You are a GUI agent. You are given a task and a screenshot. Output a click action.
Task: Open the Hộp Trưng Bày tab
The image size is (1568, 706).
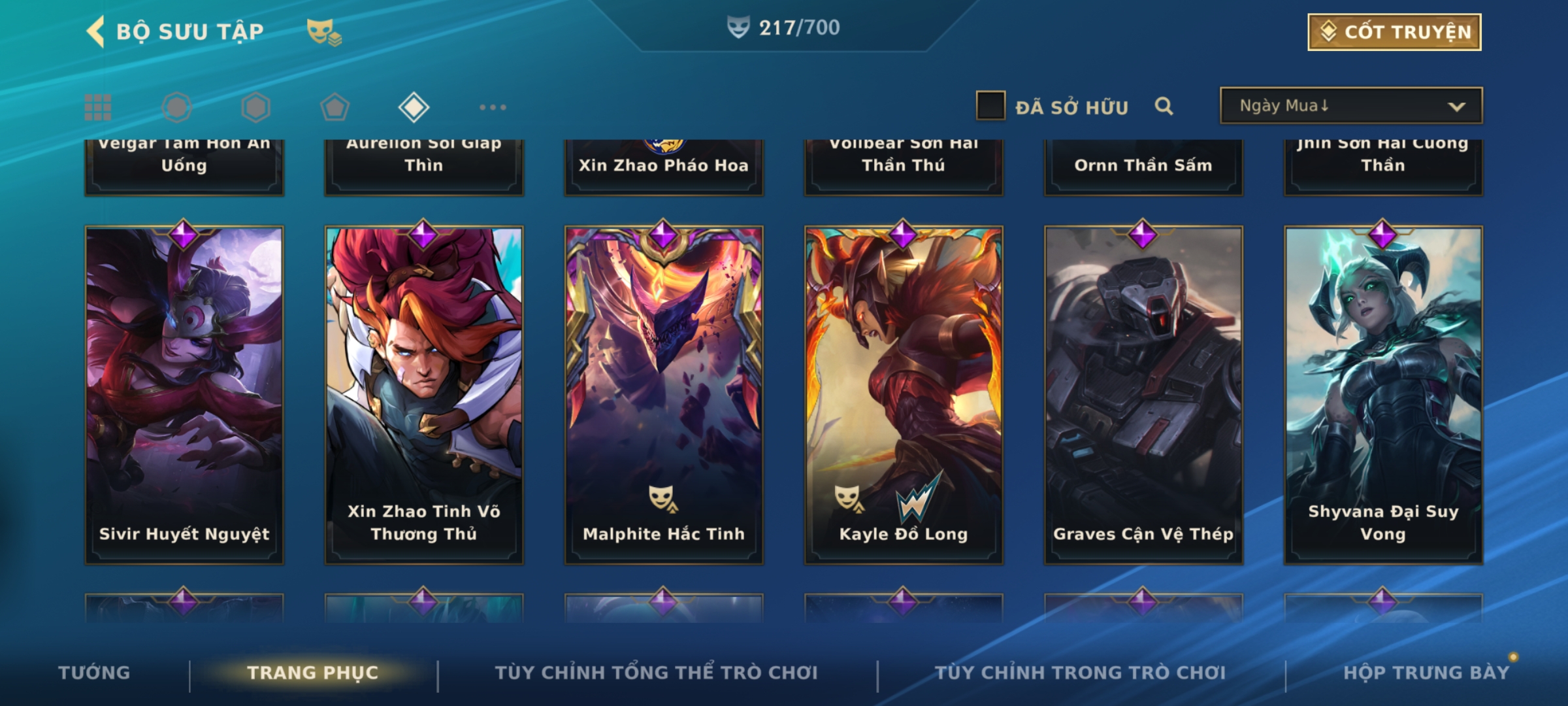[1426, 673]
